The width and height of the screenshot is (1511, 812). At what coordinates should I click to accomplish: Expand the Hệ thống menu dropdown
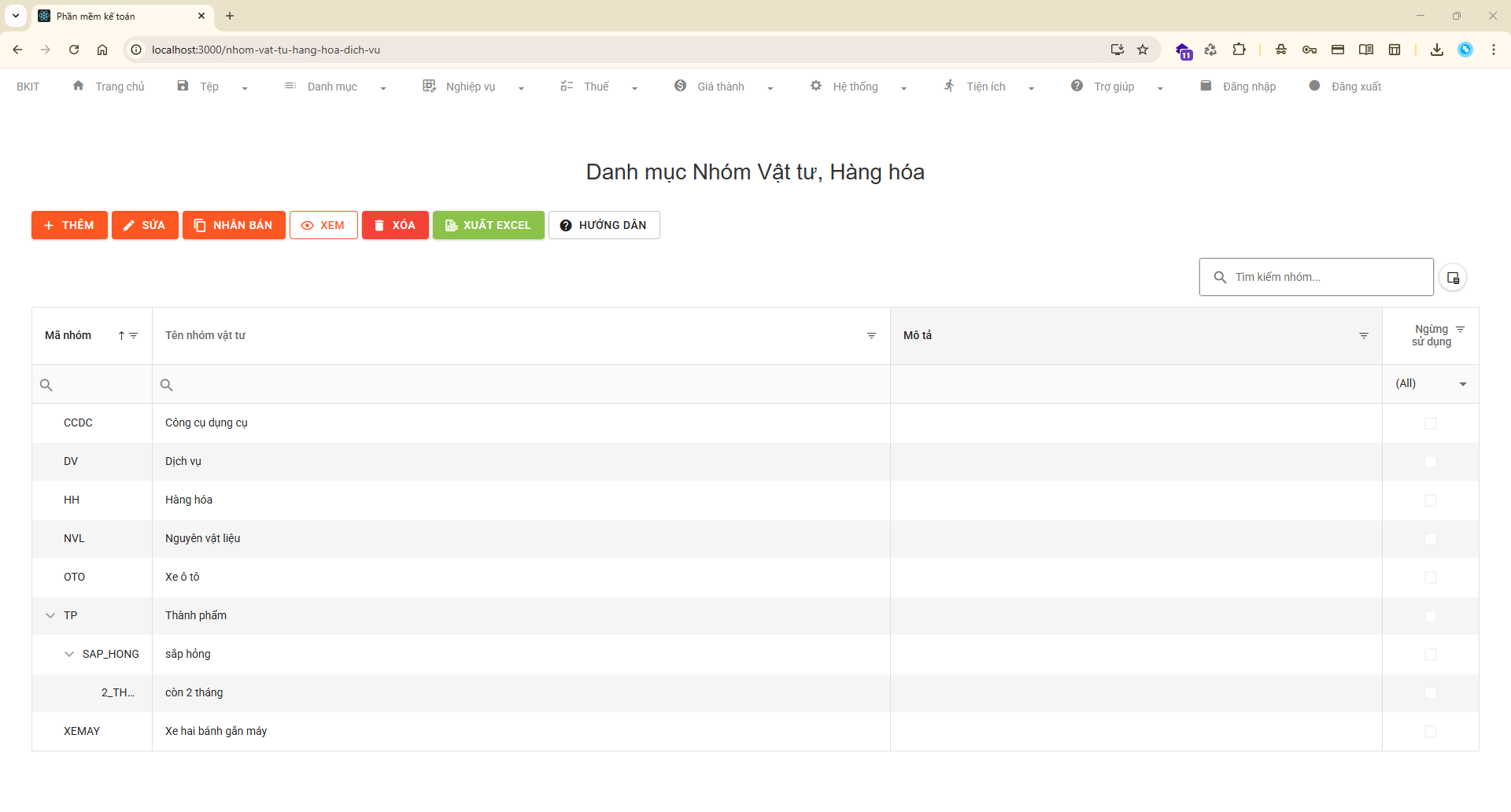point(903,88)
